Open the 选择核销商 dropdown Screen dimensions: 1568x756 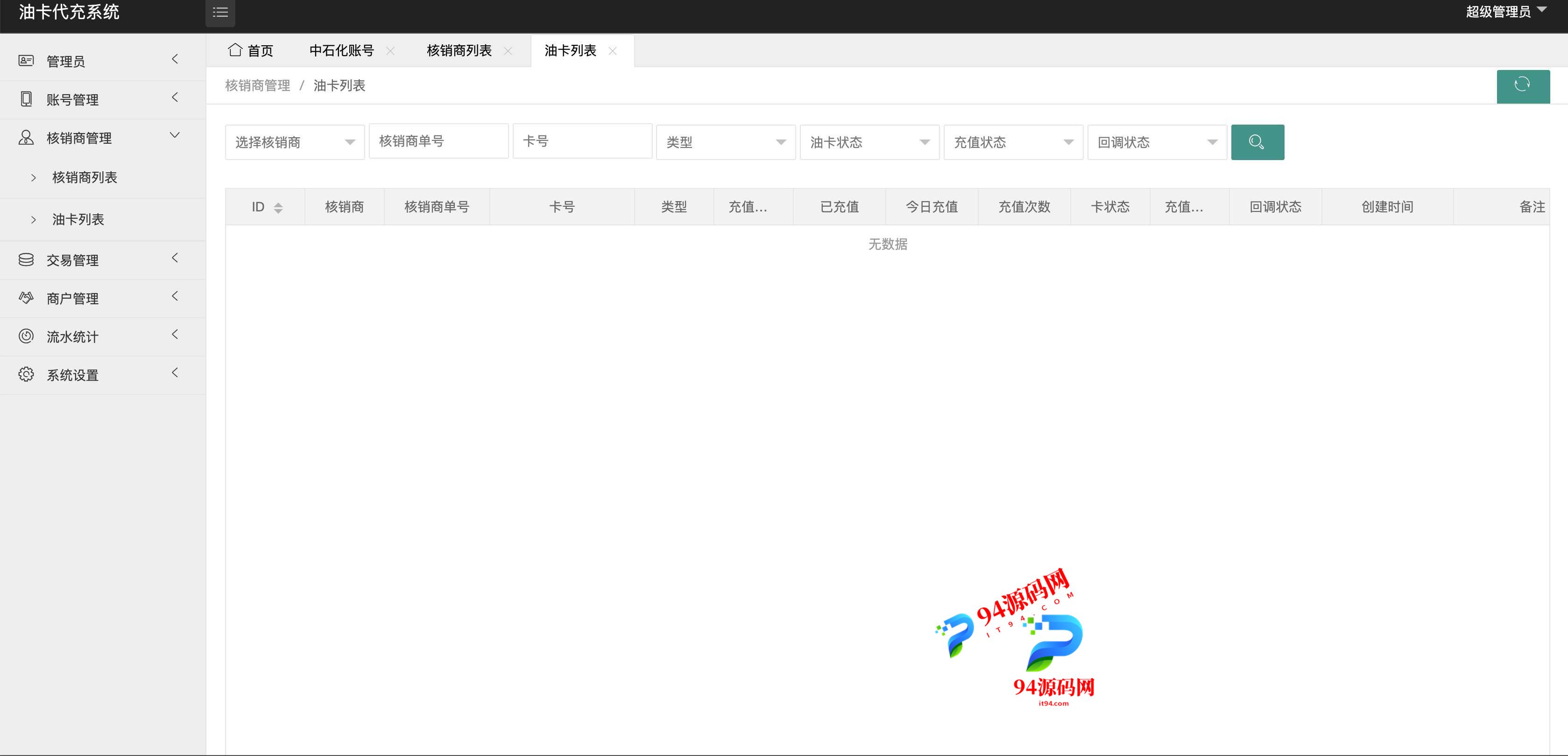(295, 142)
